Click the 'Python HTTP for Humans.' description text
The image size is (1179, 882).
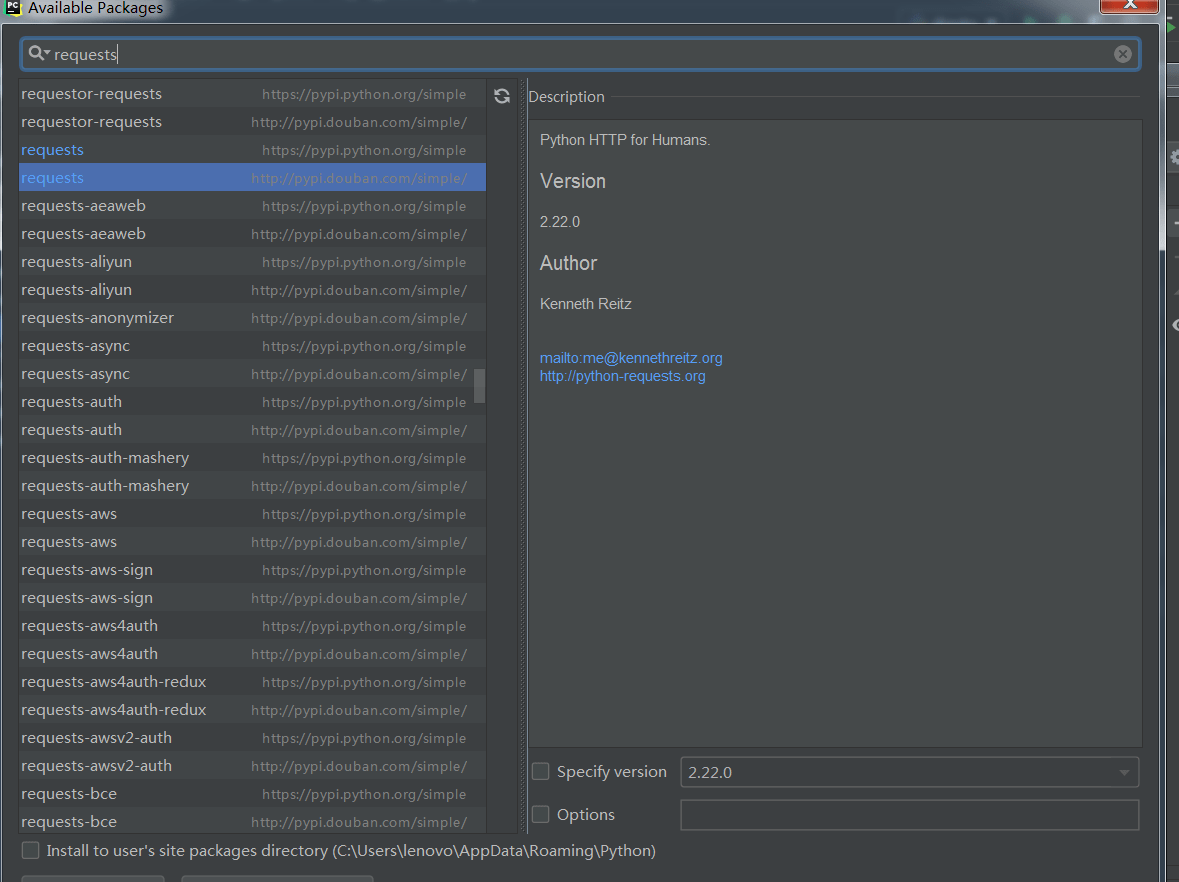click(x=625, y=140)
